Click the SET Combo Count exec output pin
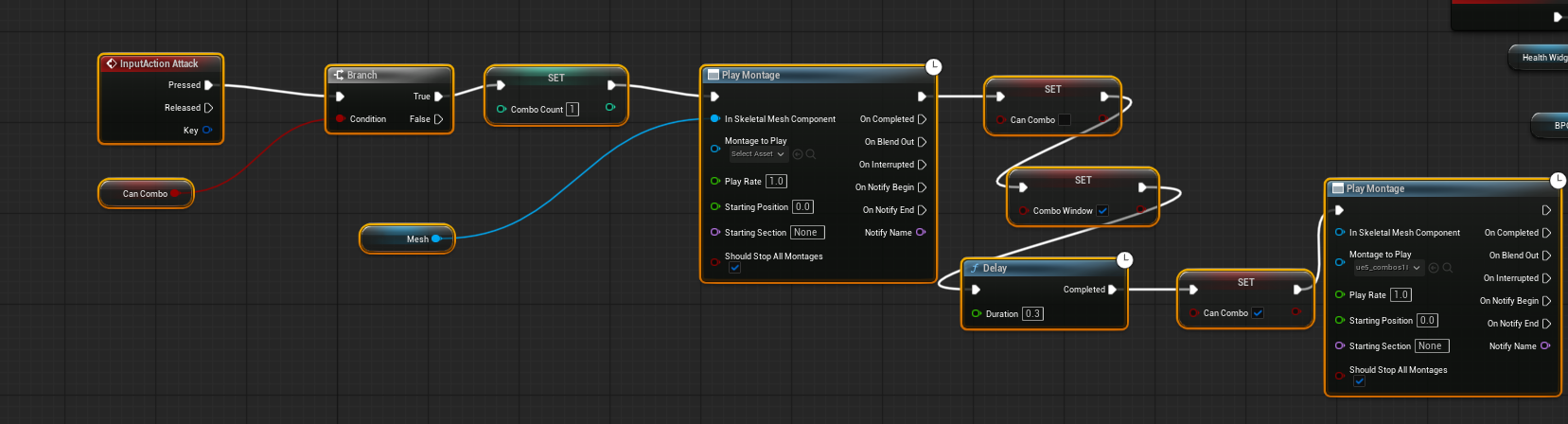Screen dimensions: 1568x424 click(611, 85)
